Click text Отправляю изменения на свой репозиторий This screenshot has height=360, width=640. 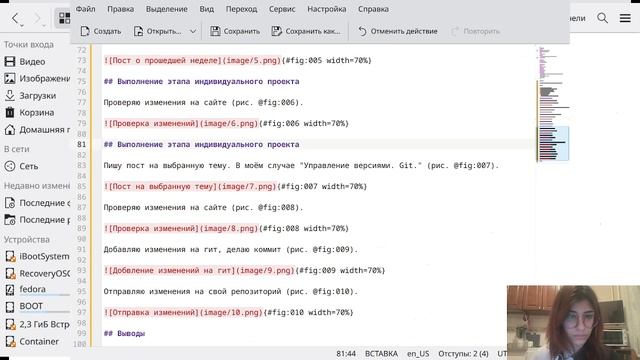point(192,291)
